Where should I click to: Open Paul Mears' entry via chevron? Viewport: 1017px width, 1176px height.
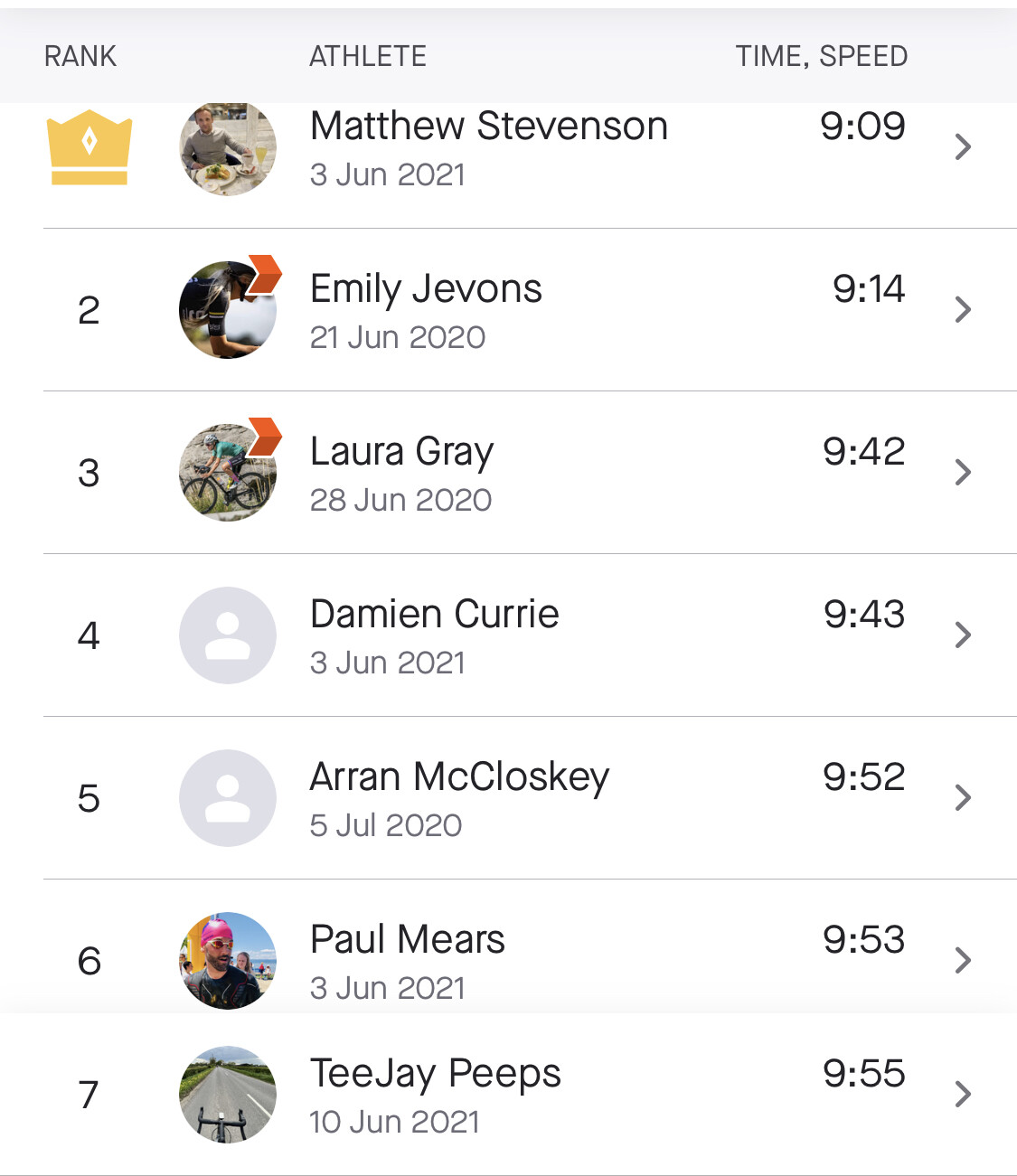[963, 960]
